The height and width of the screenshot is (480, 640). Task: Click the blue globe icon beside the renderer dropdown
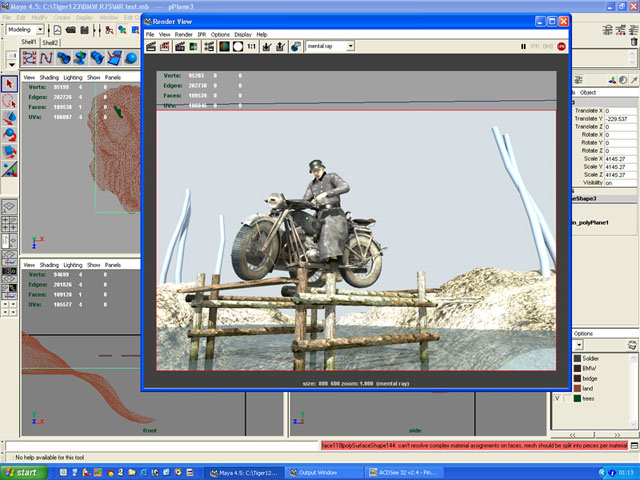coord(296,47)
